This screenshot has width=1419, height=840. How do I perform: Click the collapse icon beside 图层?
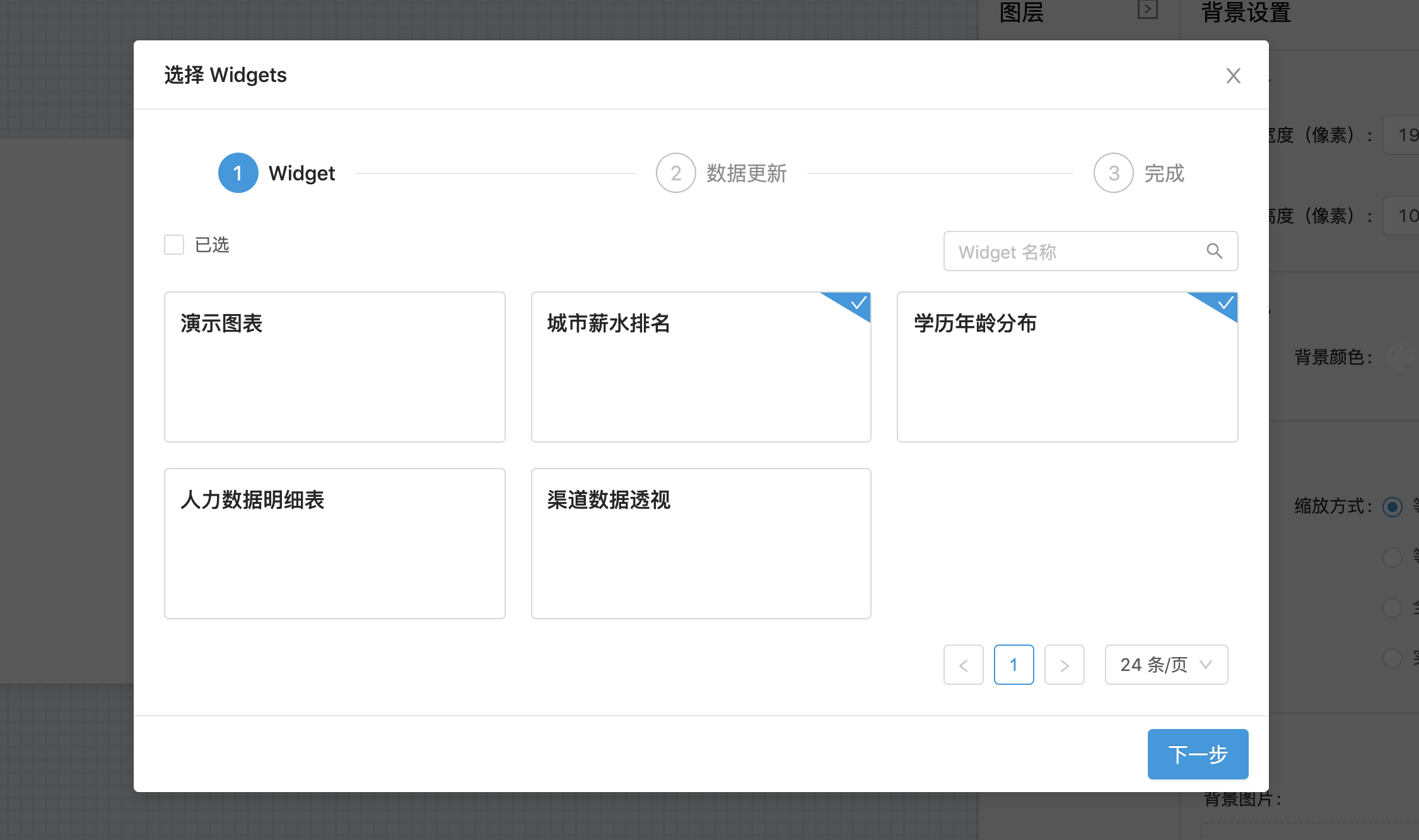(x=1147, y=10)
